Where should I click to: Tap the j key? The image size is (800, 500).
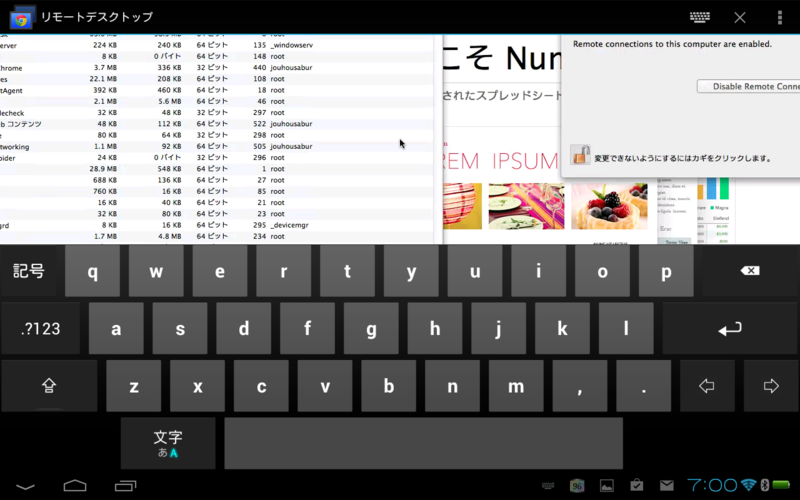[499, 329]
